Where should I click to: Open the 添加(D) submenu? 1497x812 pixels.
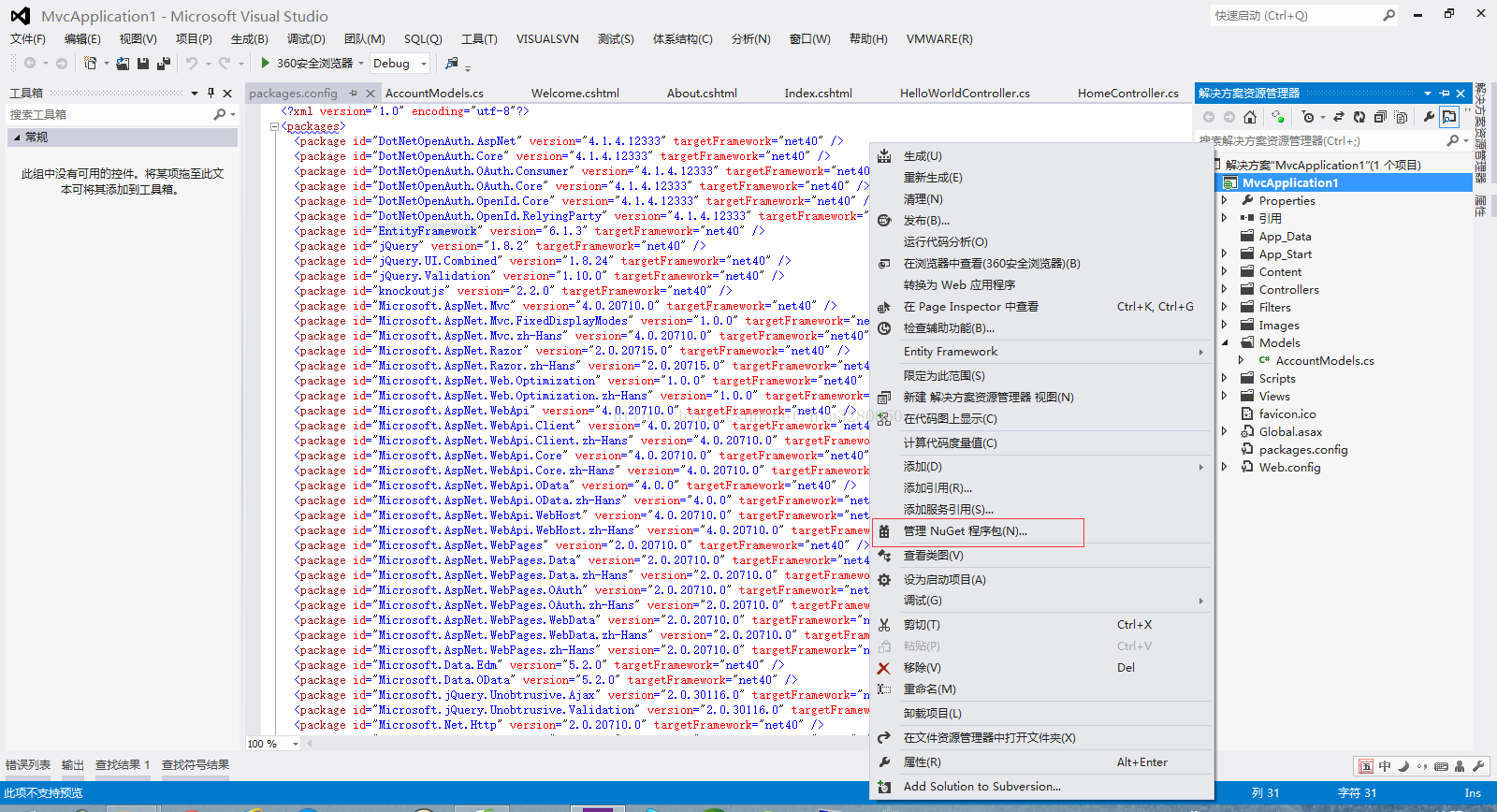point(1040,467)
